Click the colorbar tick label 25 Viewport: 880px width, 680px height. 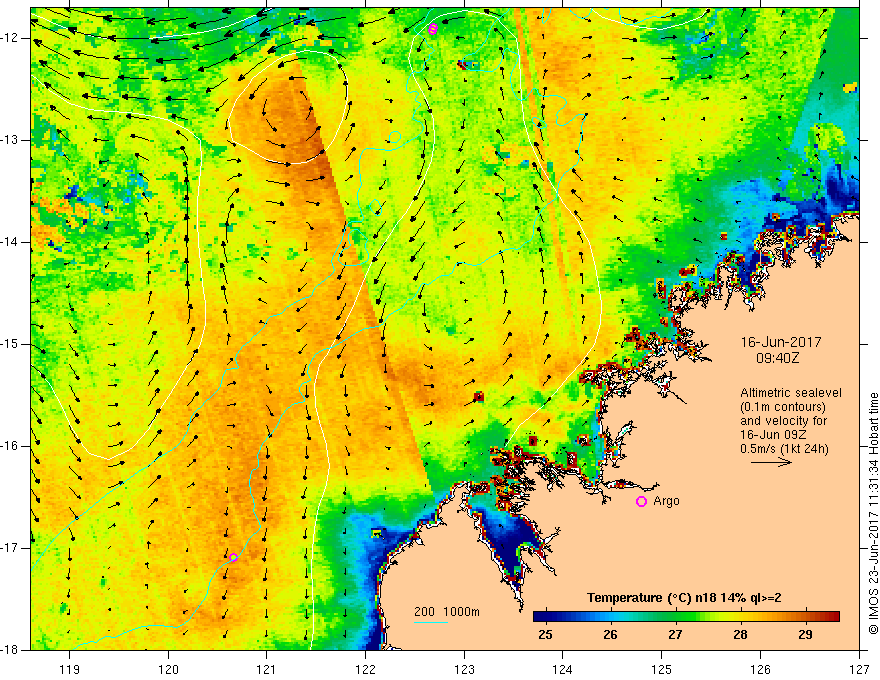[545, 635]
